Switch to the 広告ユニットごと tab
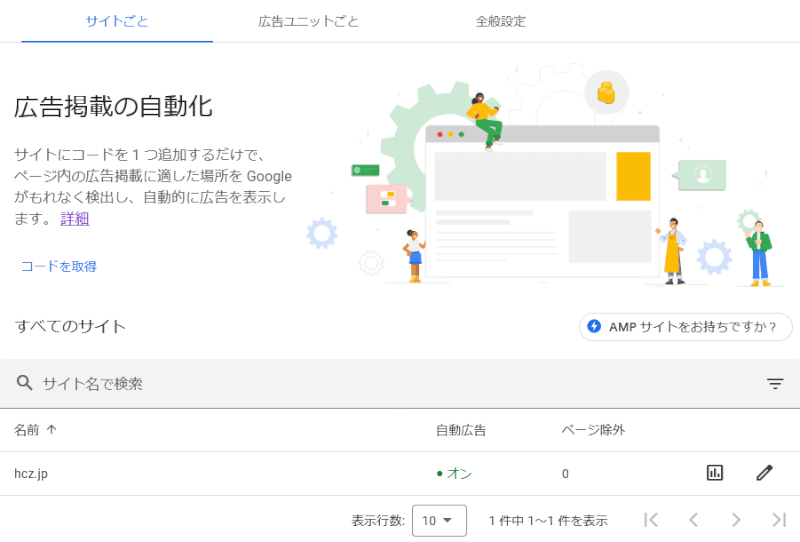This screenshot has height=542, width=800. coord(308,21)
